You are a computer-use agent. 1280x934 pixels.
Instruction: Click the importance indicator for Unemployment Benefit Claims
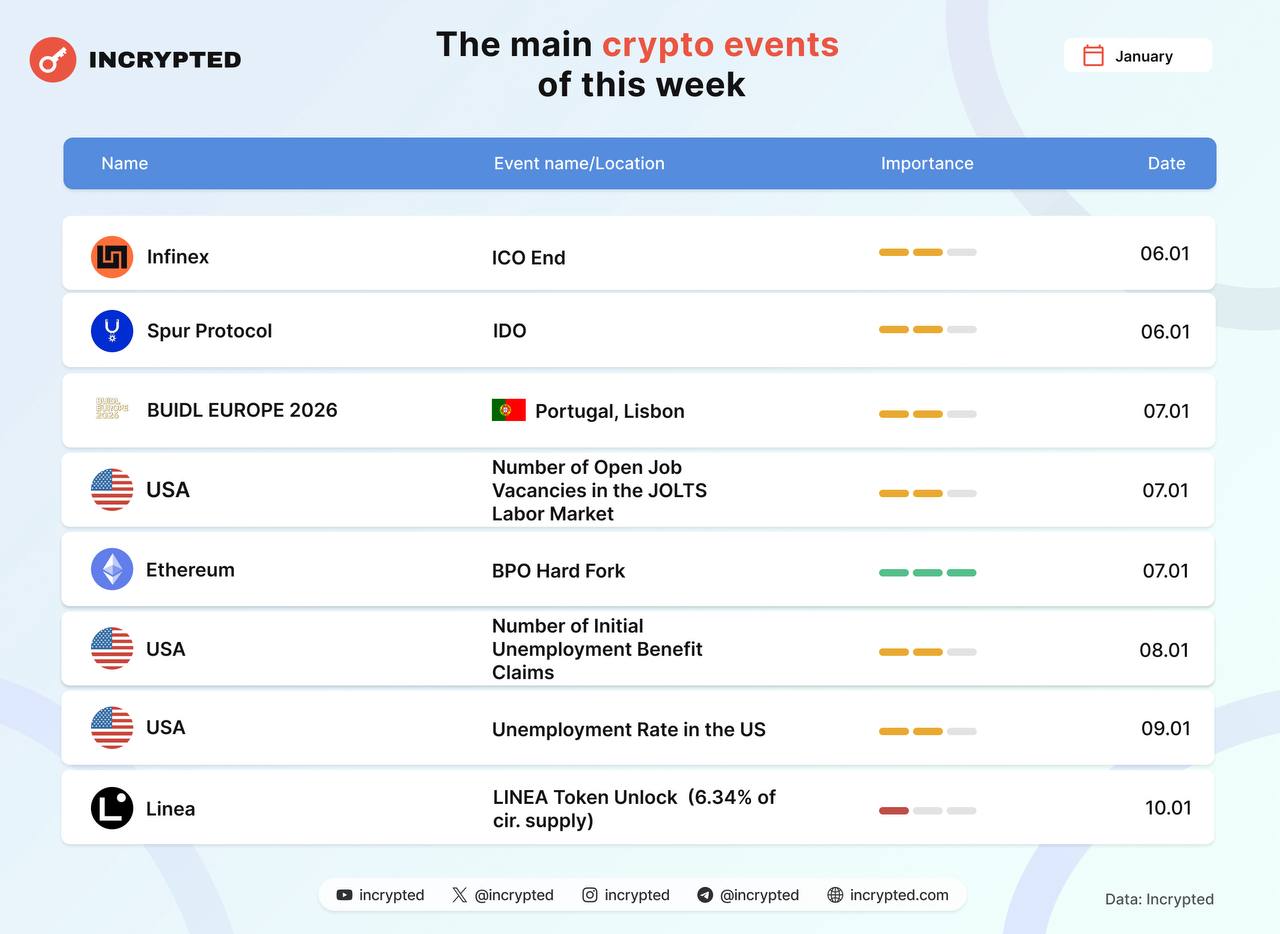(928, 652)
